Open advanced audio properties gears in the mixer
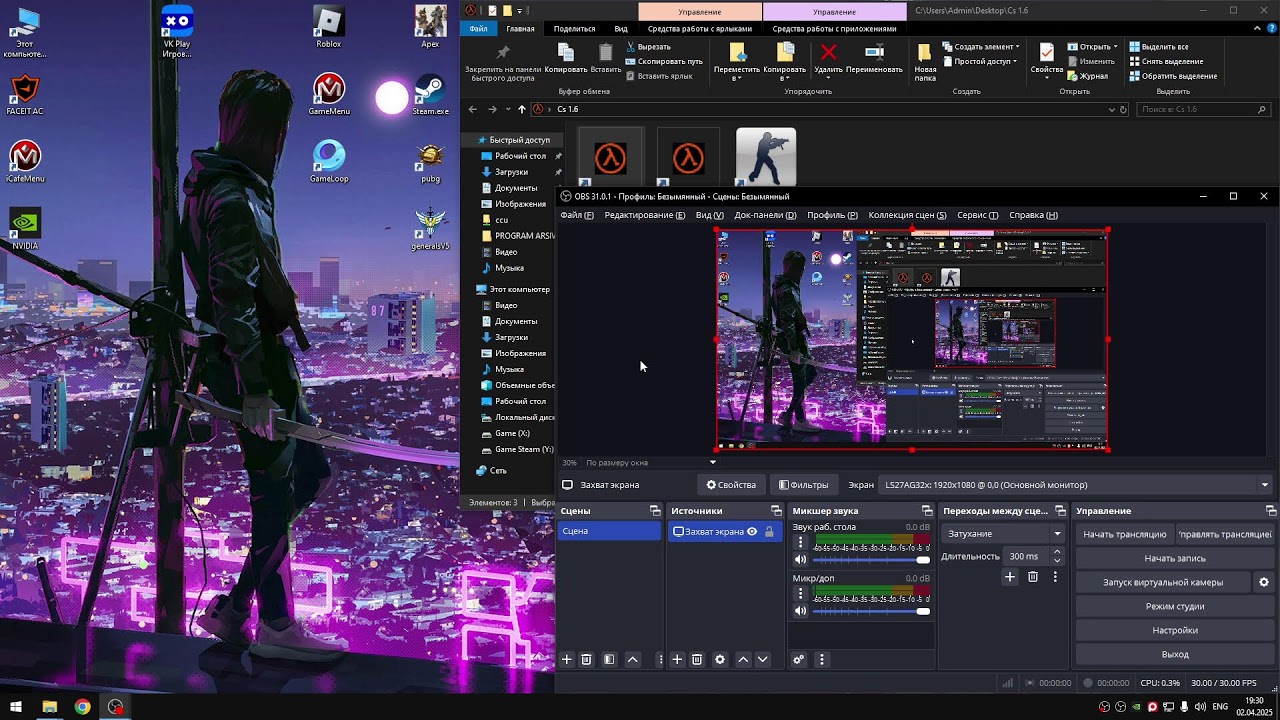Screen dimensions: 1280x720 pyautogui.click(x=799, y=660)
